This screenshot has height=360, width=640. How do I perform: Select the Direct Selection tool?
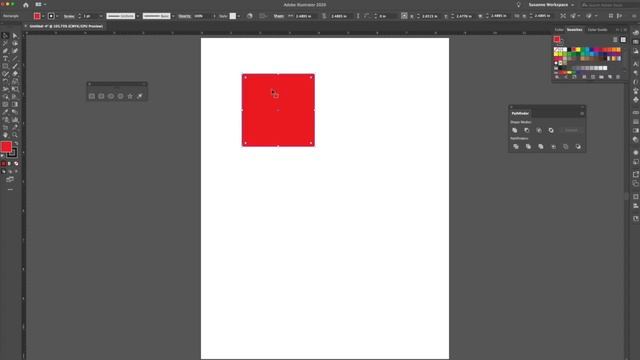pyautogui.click(x=15, y=36)
